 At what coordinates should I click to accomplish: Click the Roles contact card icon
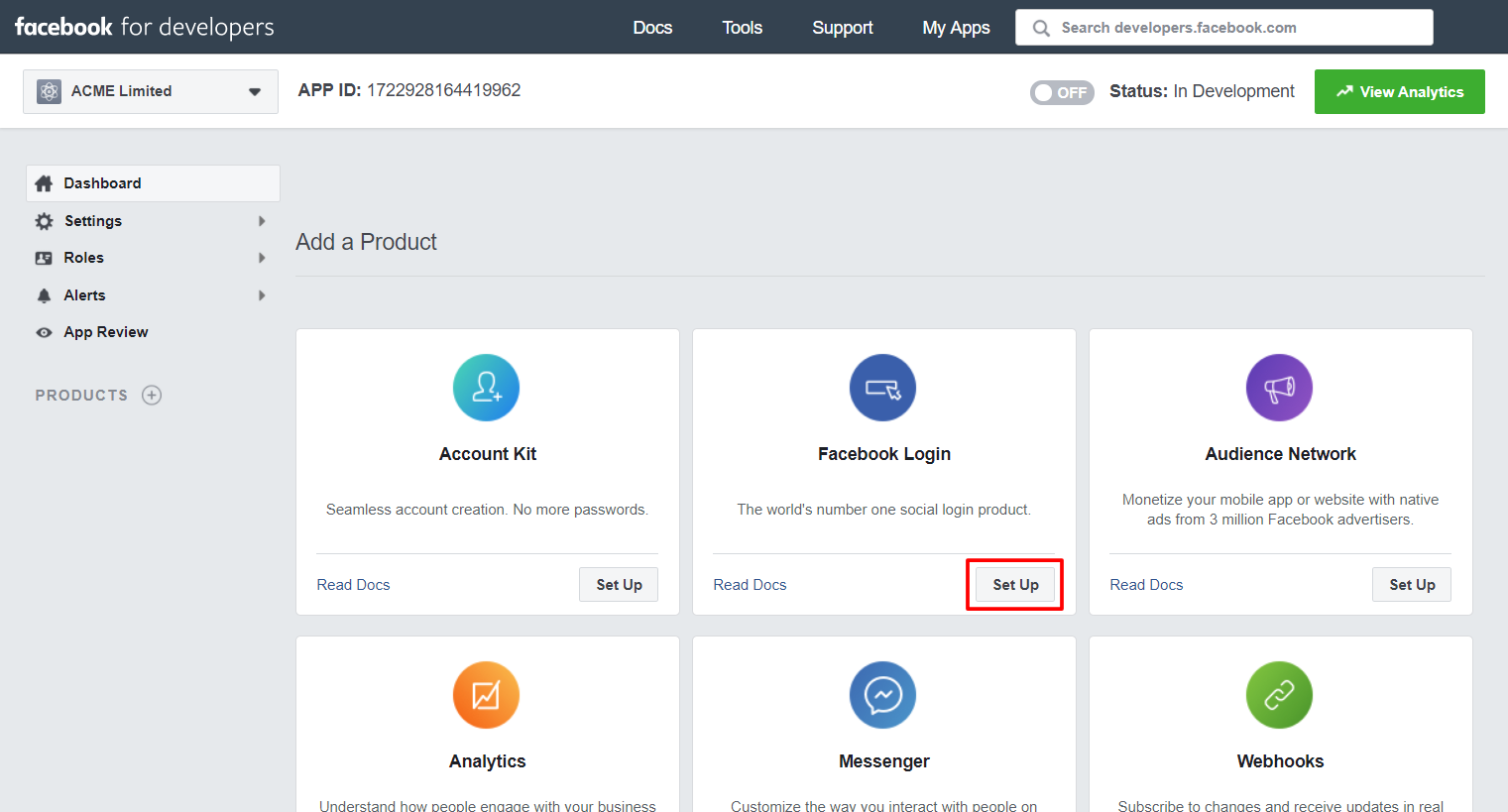coord(44,258)
